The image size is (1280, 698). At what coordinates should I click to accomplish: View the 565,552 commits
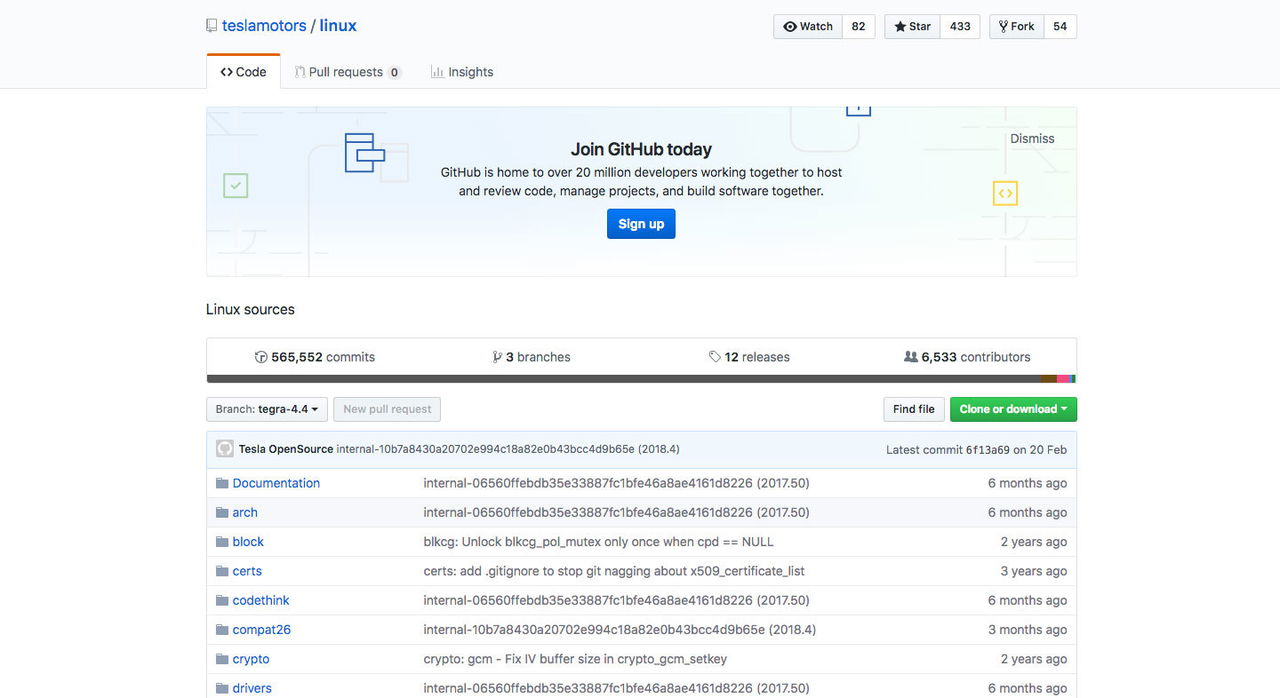[315, 357]
